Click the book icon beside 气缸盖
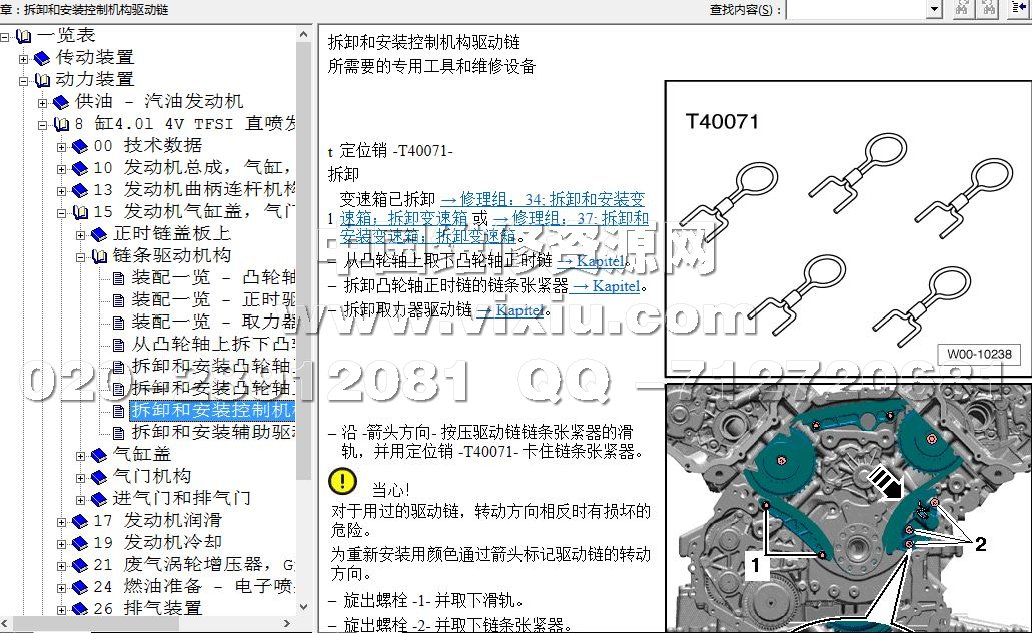This screenshot has width=1032, height=633. pyautogui.click(x=98, y=455)
